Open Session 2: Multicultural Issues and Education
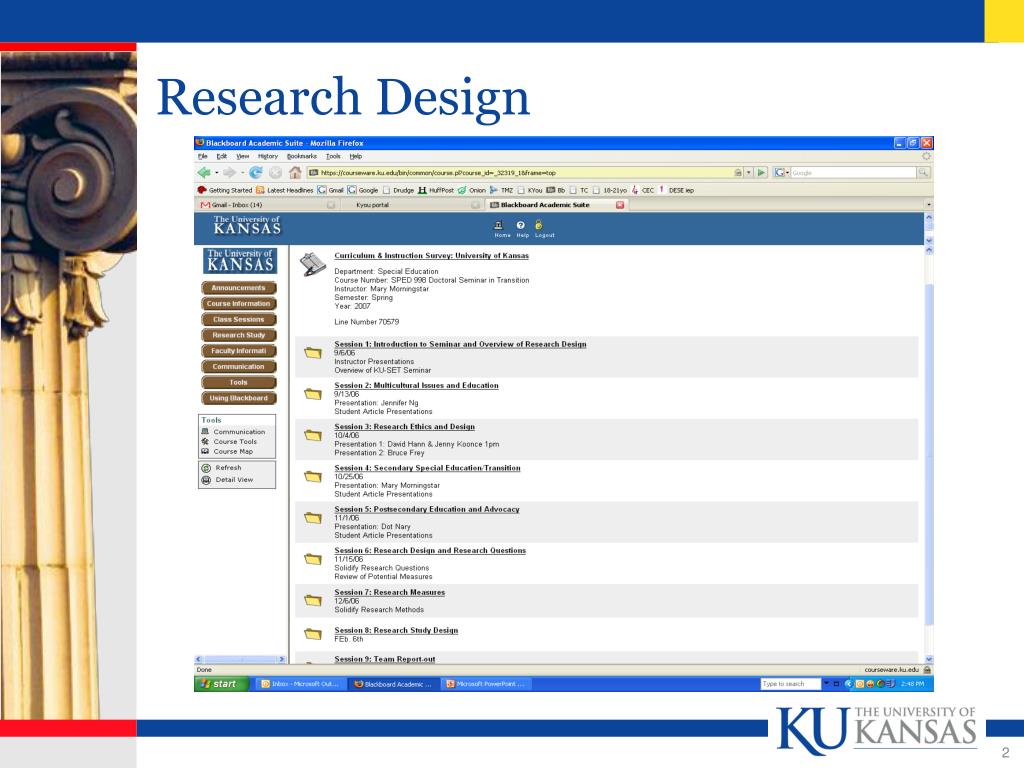This screenshot has height=768, width=1024. pyautogui.click(x=416, y=385)
